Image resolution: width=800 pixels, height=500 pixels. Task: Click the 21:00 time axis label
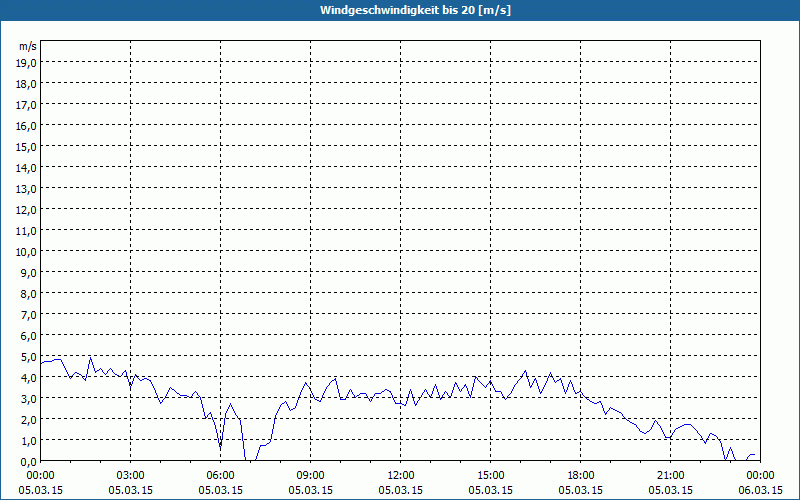(x=670, y=476)
